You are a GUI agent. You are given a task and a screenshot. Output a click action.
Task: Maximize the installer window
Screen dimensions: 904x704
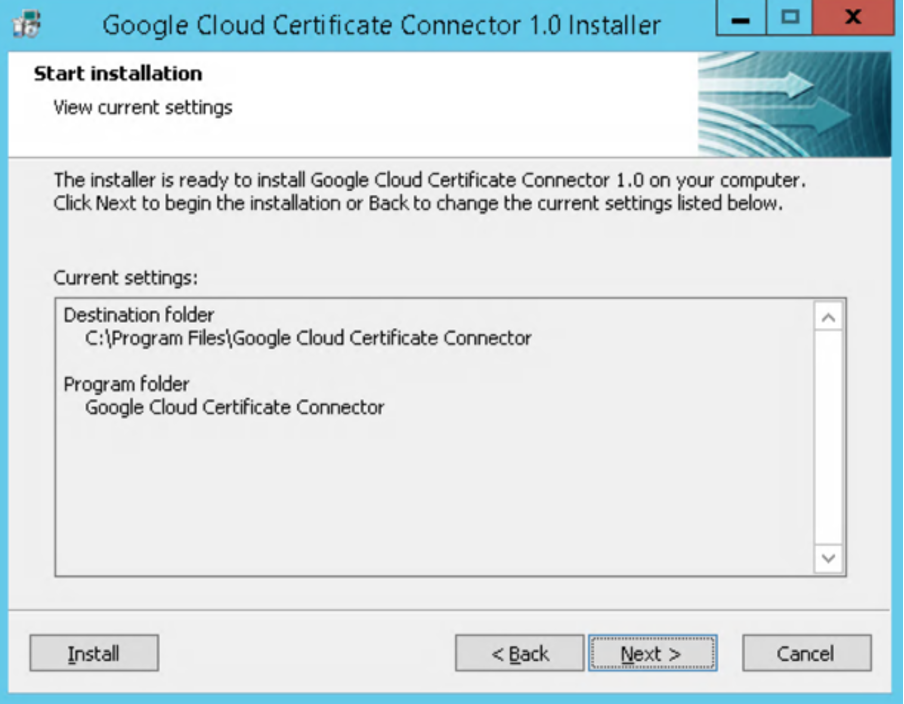coord(787,20)
